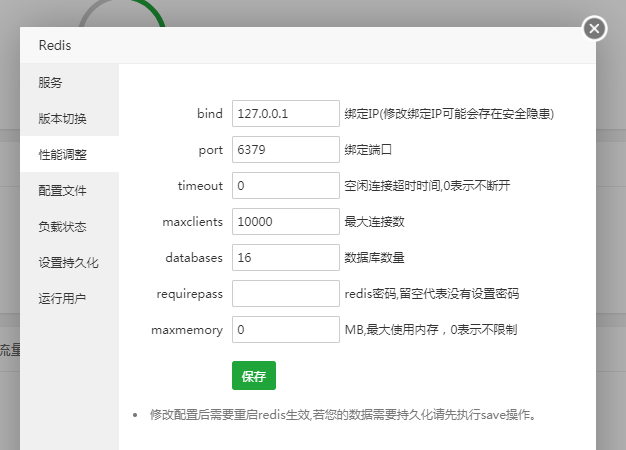Image resolution: width=626 pixels, height=450 pixels.
Task: Select the databases field showing 16
Action: 286,258
